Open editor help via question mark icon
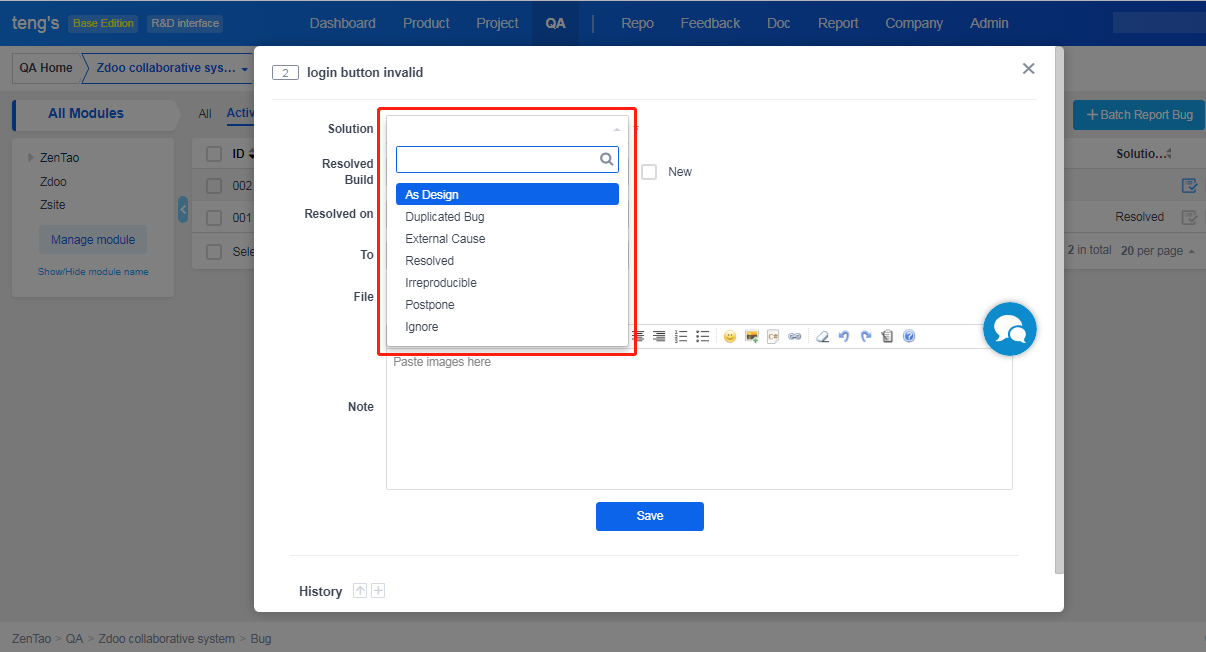 (909, 337)
